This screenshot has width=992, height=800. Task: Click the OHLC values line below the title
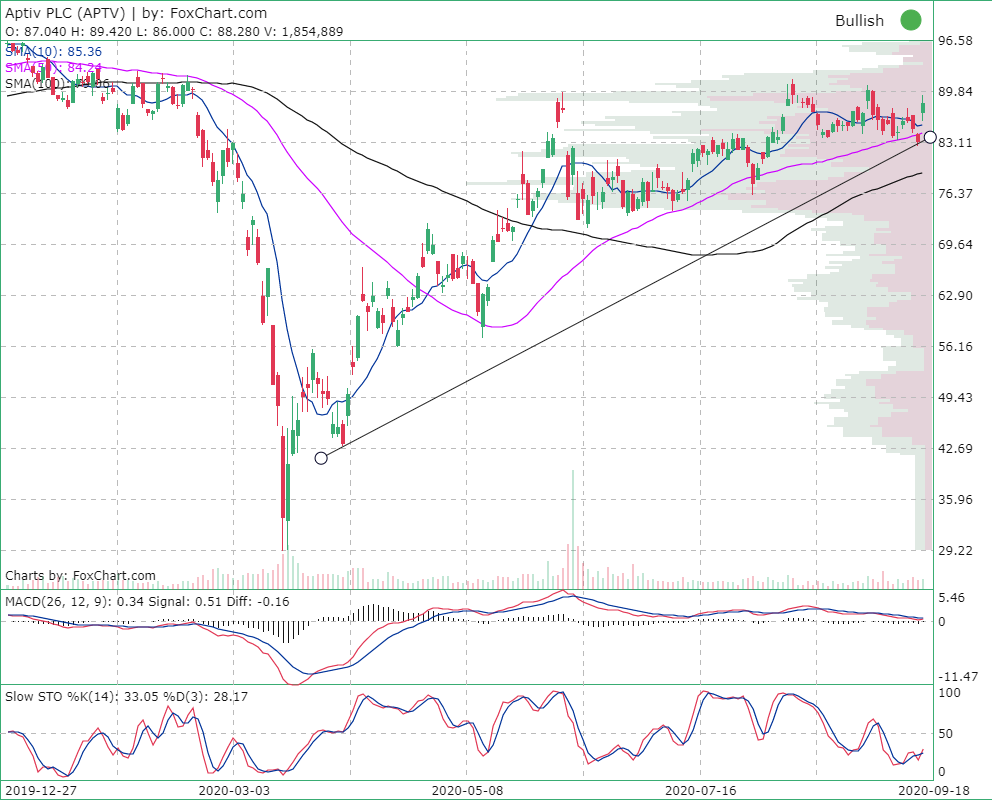174,32
